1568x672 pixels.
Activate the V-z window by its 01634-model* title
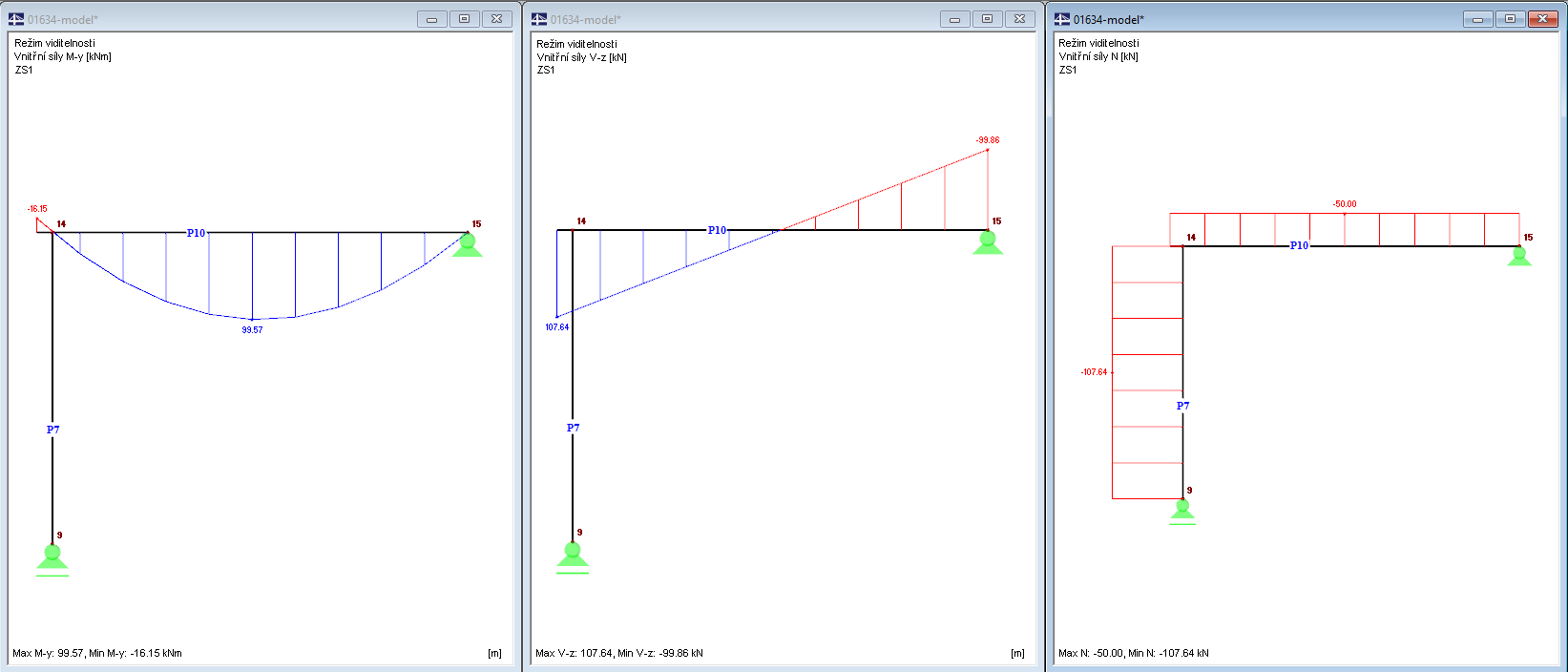point(586,20)
